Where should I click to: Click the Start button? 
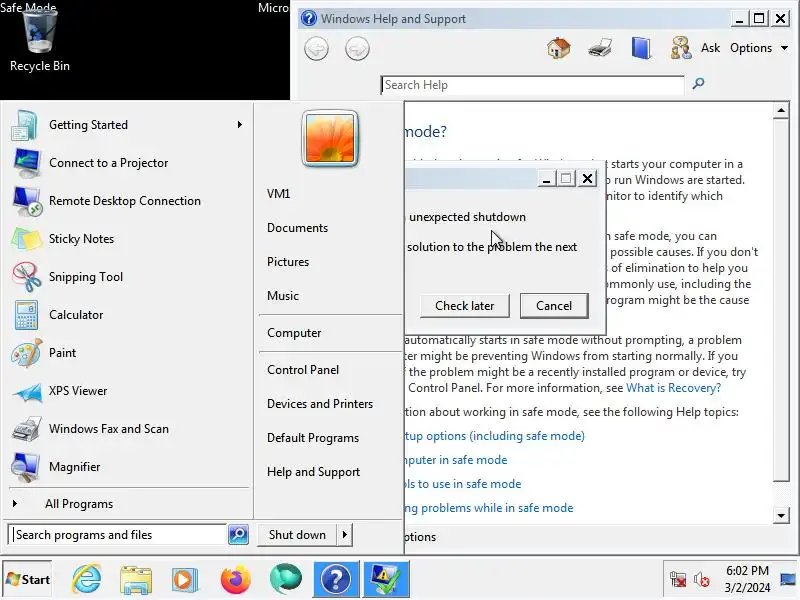tap(28, 580)
